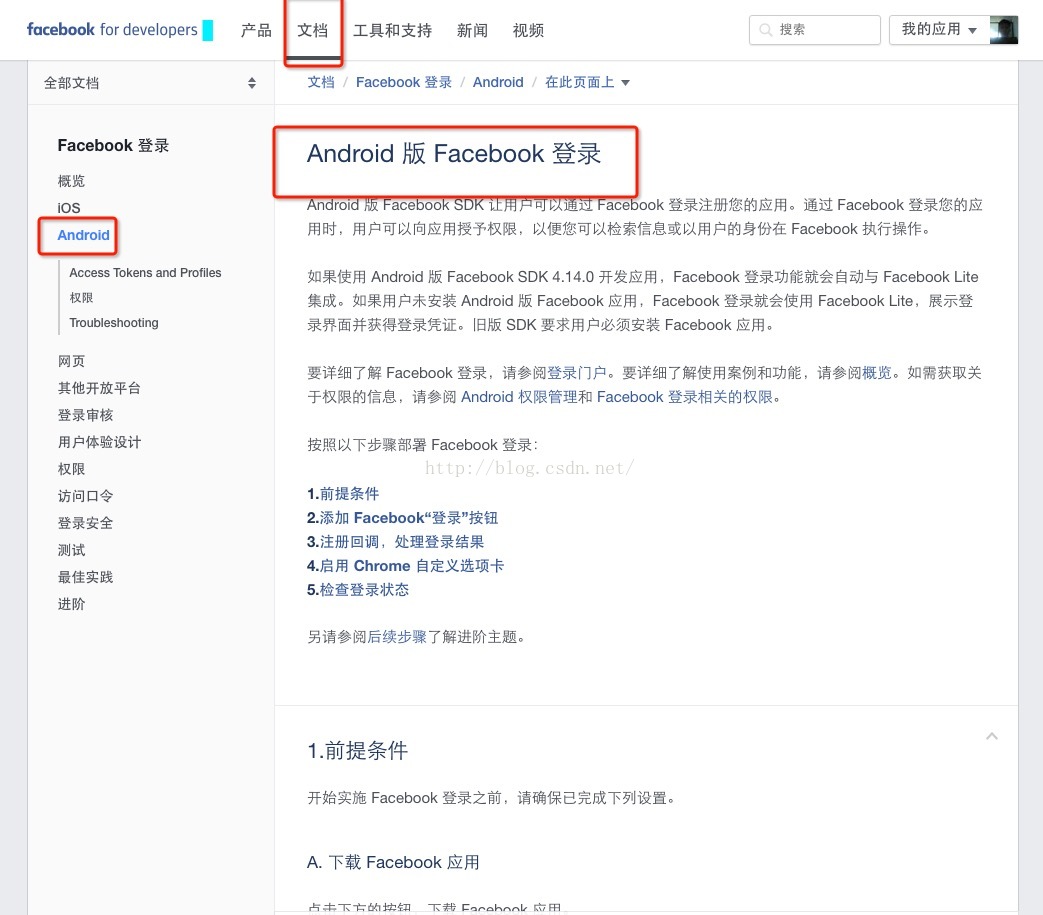The height and width of the screenshot is (915, 1043).
Task: Click the 登录门户 link
Action: [577, 373]
